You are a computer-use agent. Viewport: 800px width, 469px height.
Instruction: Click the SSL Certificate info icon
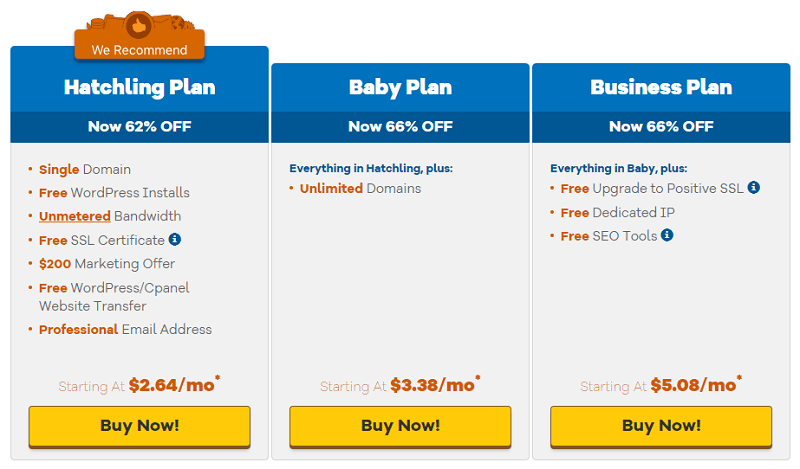pyautogui.click(x=175, y=239)
